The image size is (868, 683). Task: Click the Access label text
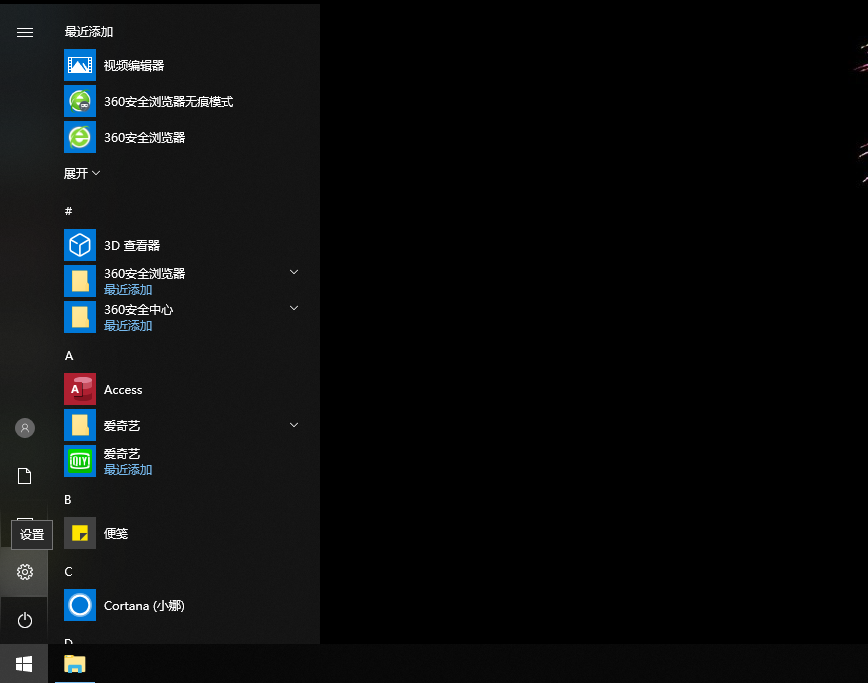point(123,390)
